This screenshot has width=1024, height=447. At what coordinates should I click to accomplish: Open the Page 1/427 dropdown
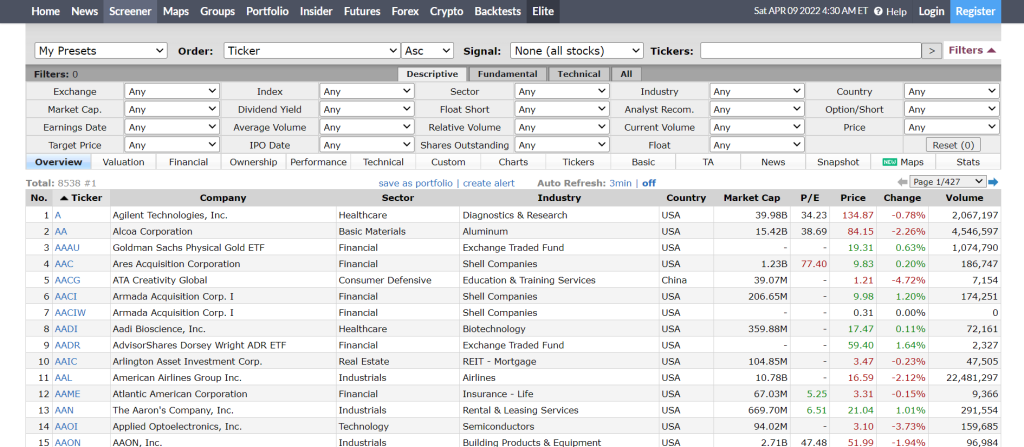(947, 182)
